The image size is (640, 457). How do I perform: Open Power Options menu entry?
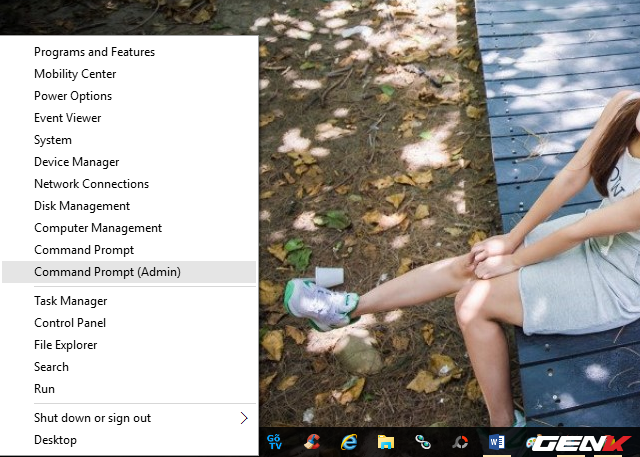(129, 96)
